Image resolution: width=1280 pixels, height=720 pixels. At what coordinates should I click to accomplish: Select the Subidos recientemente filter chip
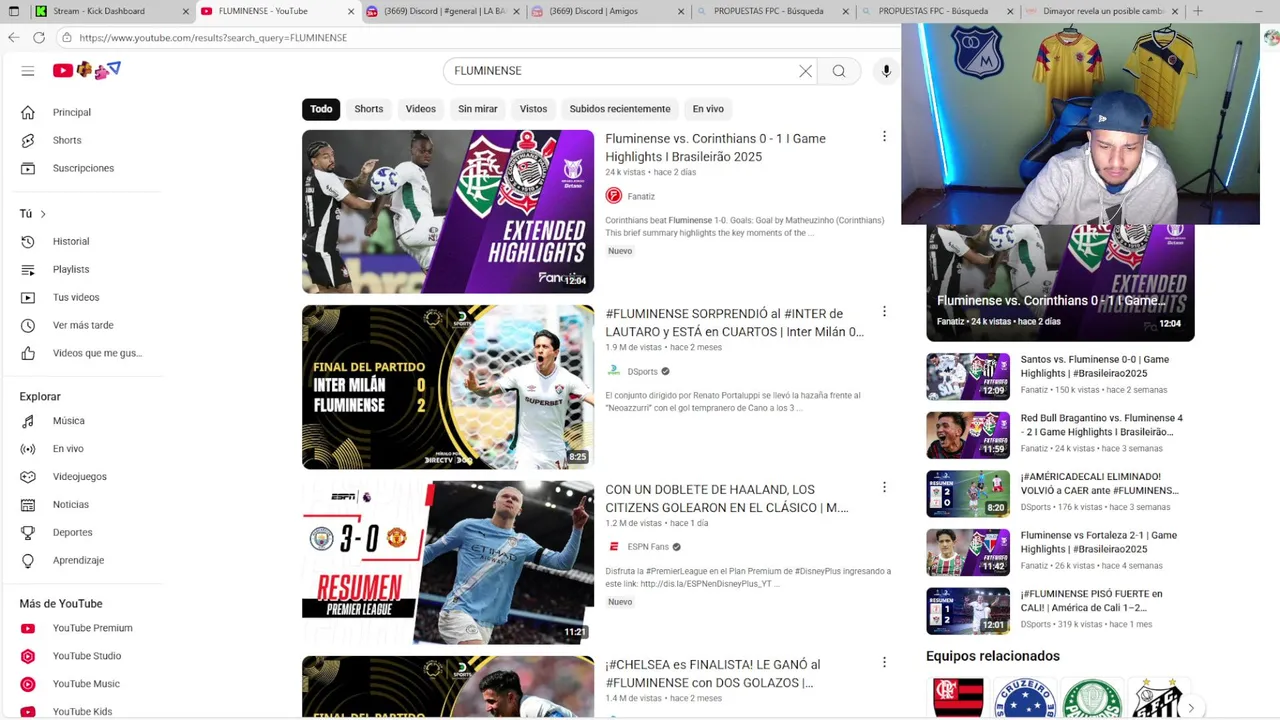coord(620,109)
